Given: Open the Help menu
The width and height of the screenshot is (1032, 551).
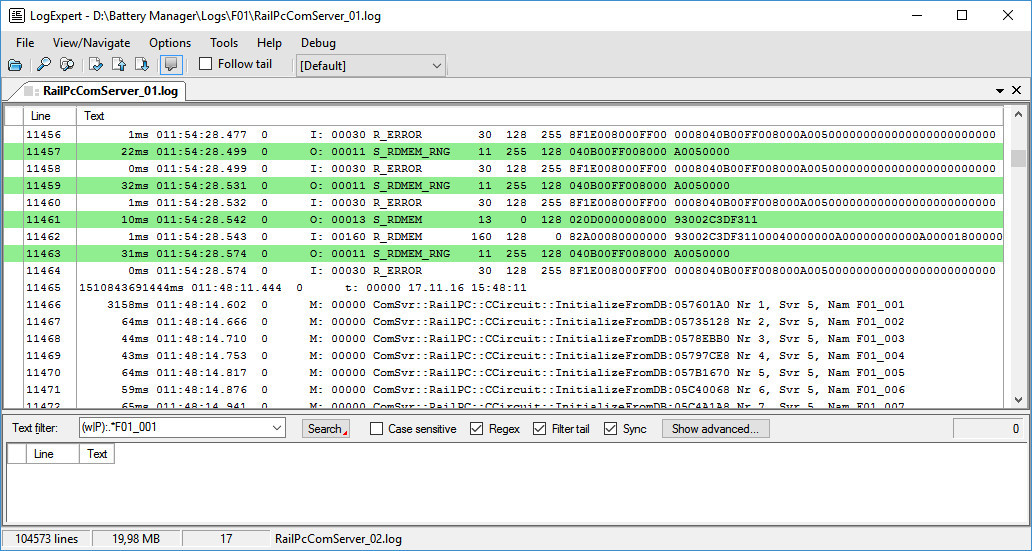Looking at the screenshot, I should pos(269,43).
